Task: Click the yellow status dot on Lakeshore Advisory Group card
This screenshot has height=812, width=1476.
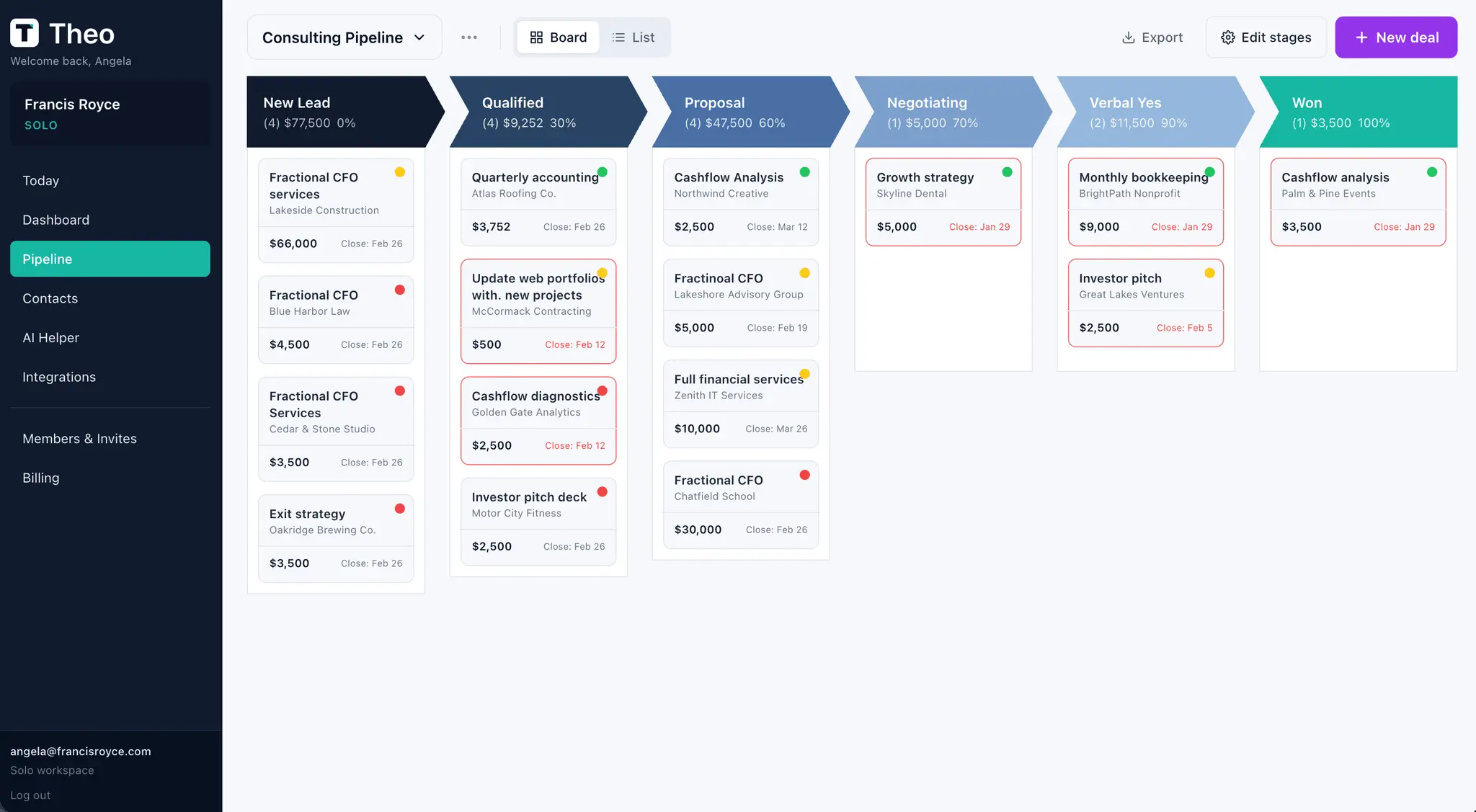Action: 805,273
